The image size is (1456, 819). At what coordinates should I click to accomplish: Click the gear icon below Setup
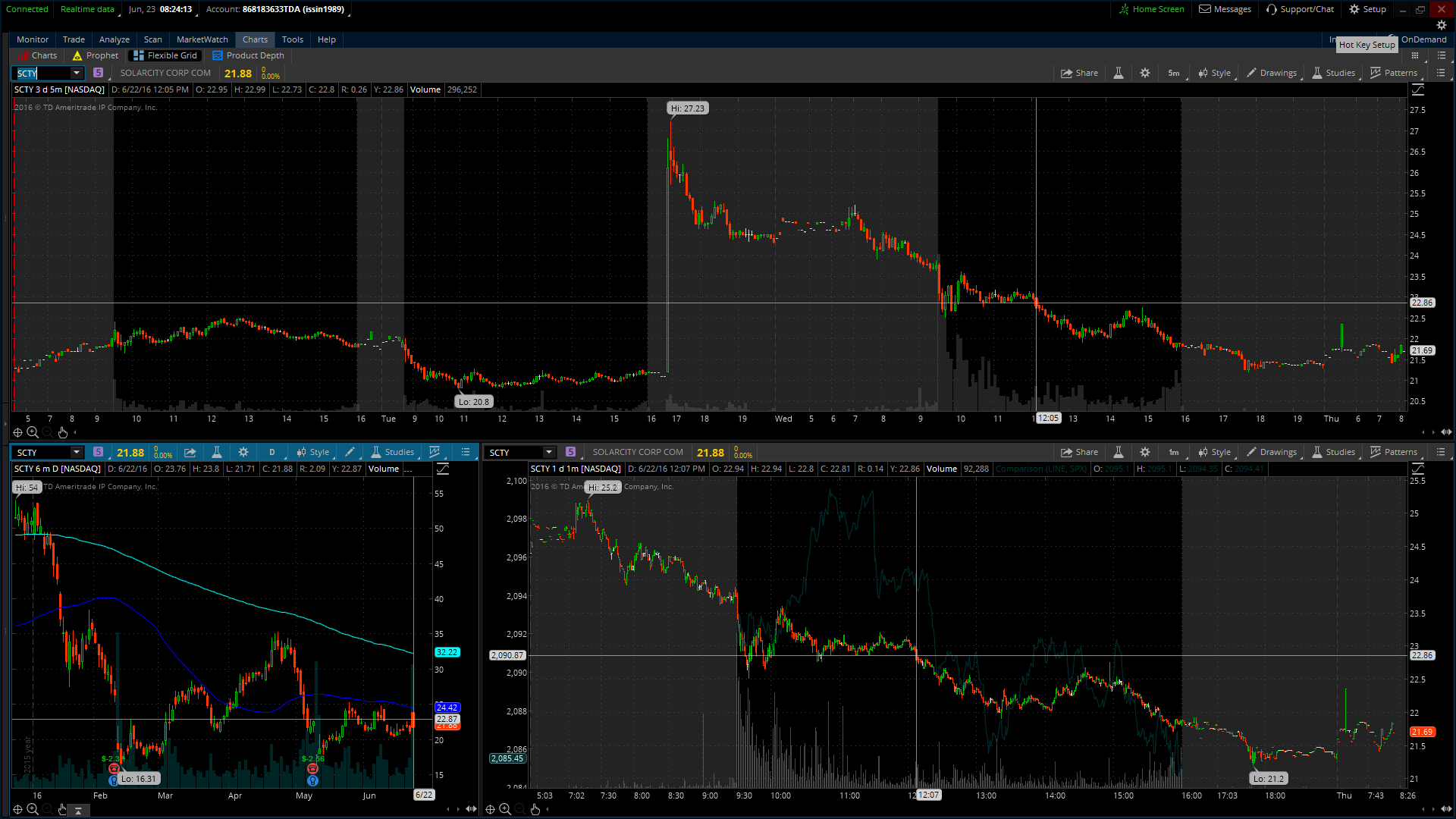tap(1442, 25)
